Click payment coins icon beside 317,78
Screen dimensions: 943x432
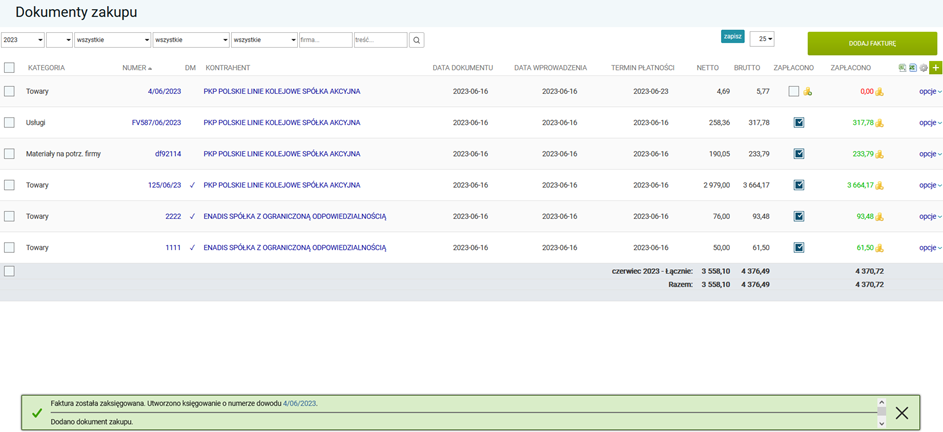click(880, 123)
